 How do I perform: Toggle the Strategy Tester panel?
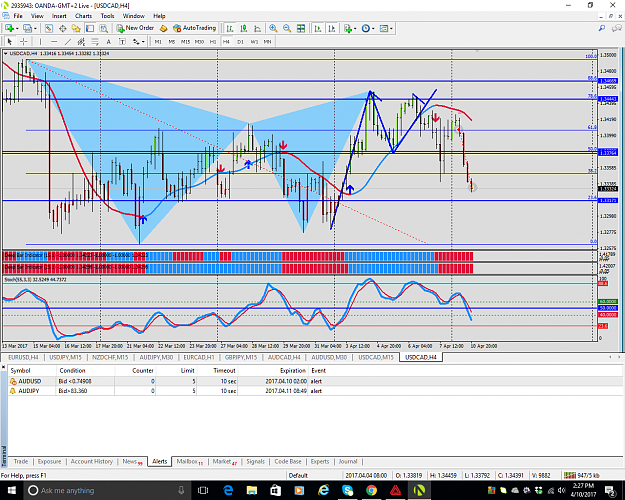tap(104, 28)
